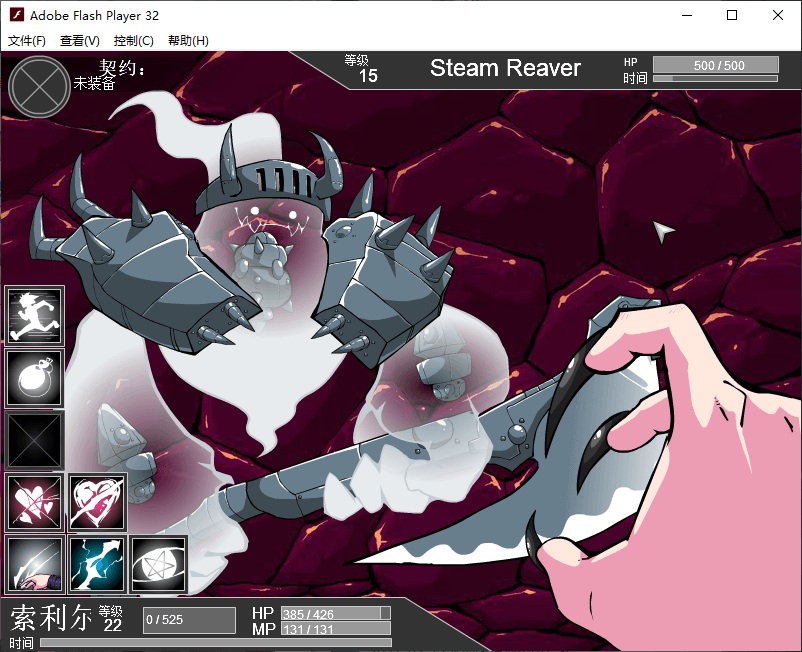Click the 0/525 experience box
This screenshot has height=652, width=802.
(189, 620)
